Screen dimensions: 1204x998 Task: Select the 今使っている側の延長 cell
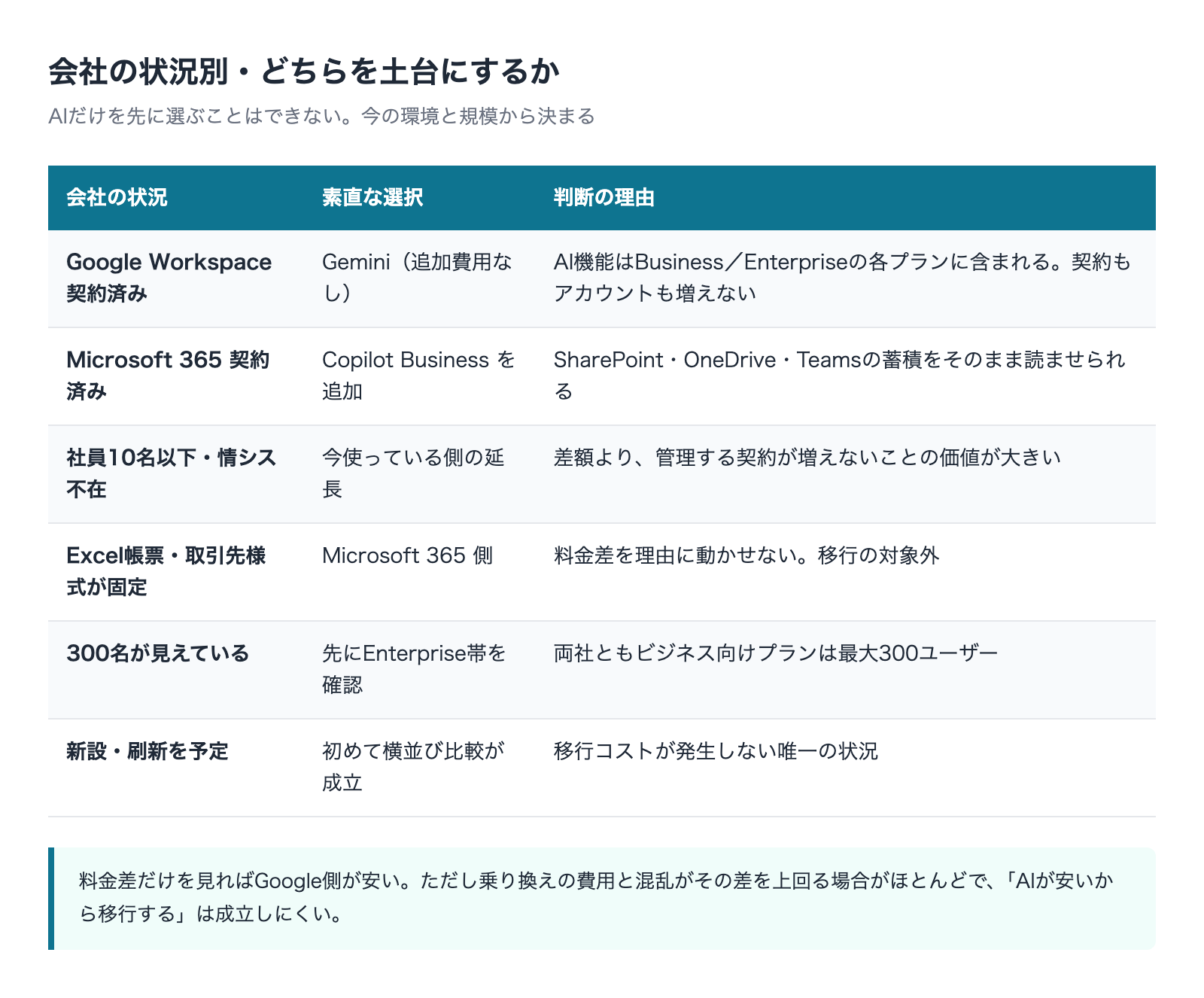(x=420, y=473)
